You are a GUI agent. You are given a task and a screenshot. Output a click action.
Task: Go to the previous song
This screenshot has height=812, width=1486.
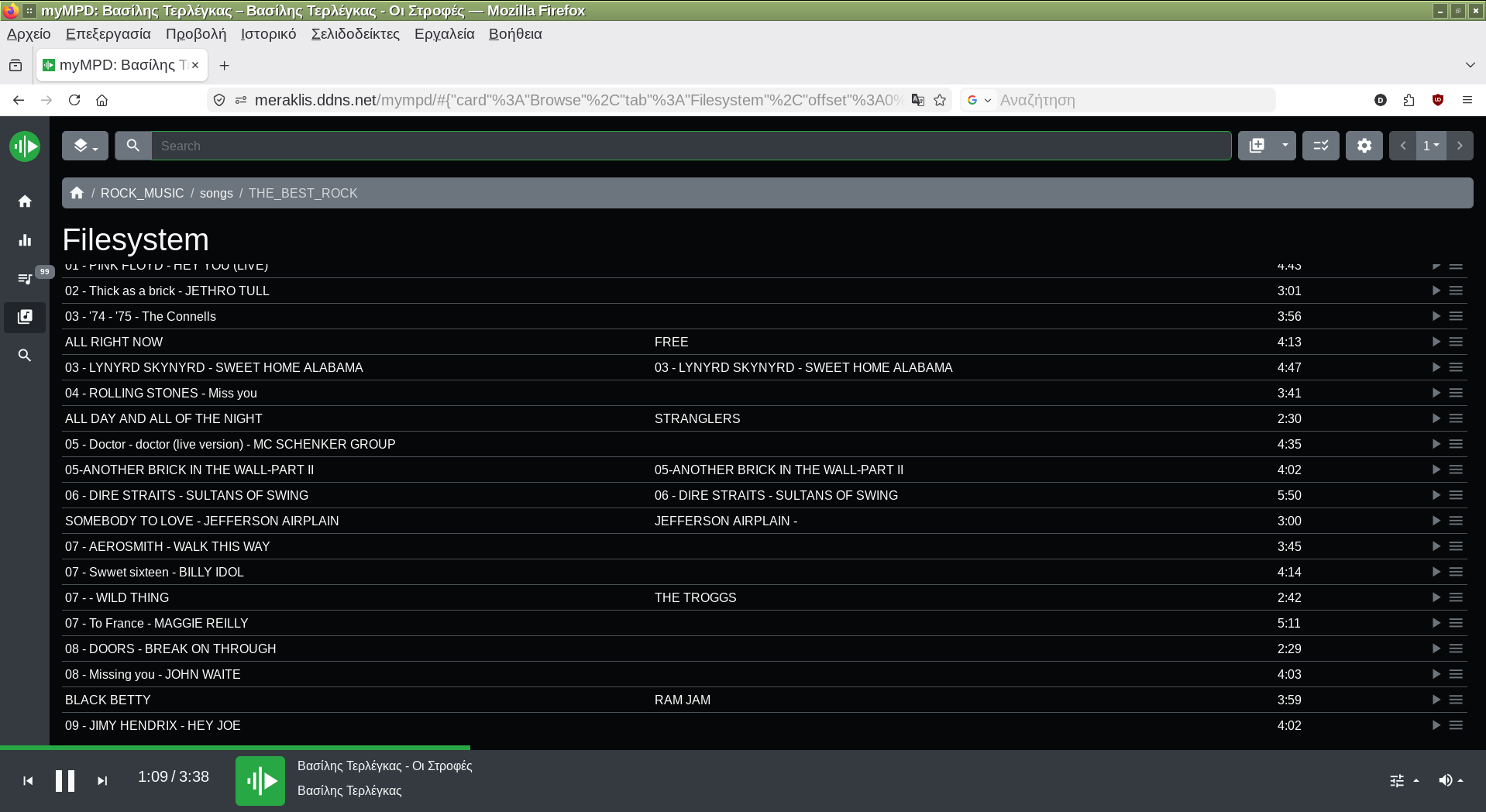pyautogui.click(x=28, y=780)
